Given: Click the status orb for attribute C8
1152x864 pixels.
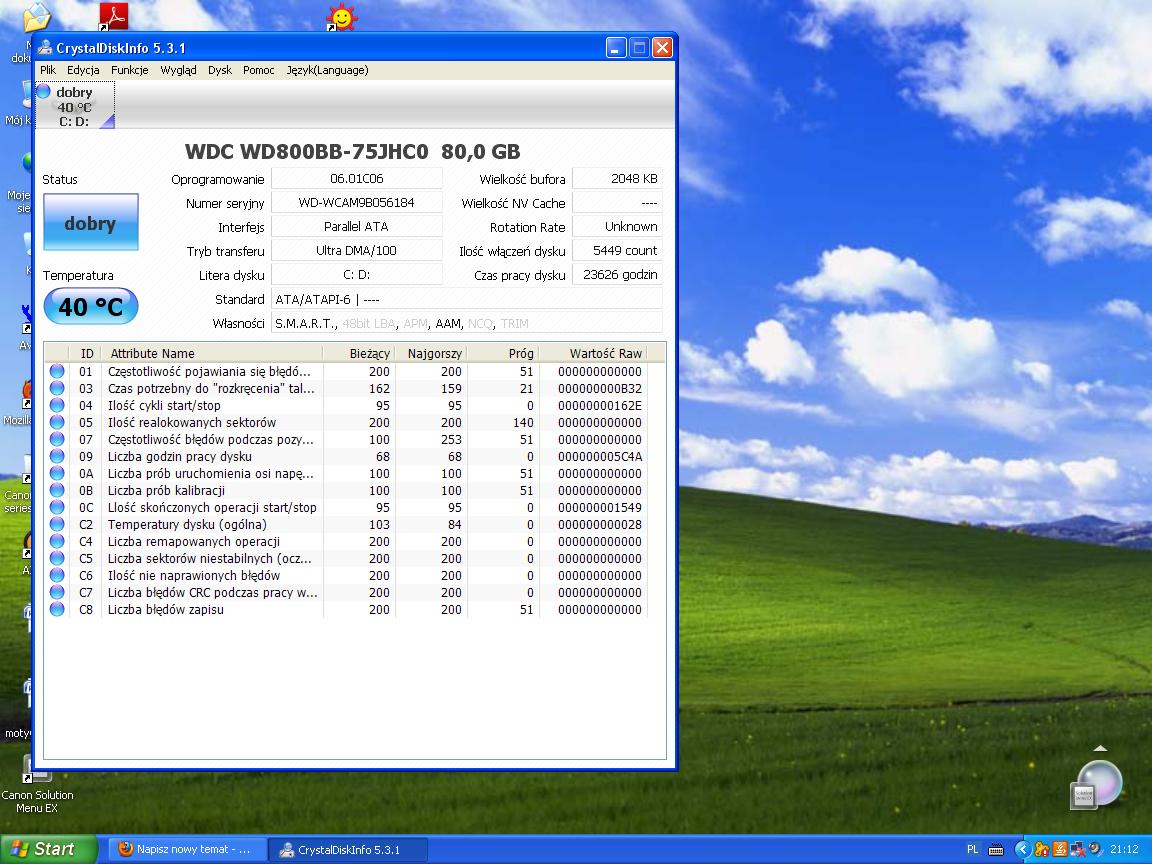Looking at the screenshot, I should coord(57,609).
